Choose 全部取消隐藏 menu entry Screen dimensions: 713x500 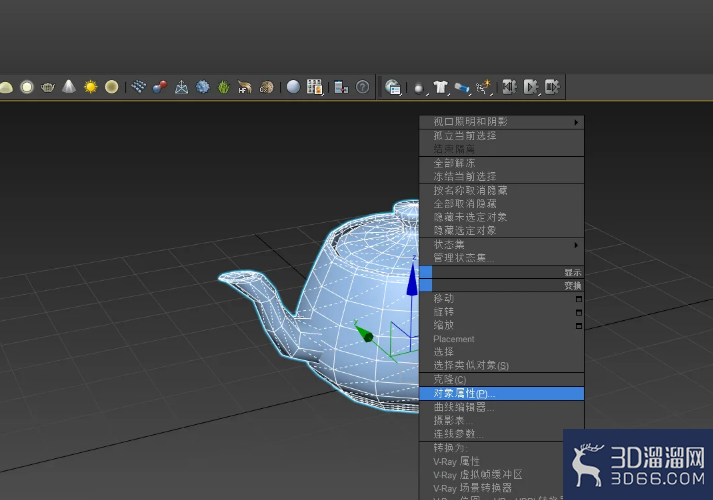pos(502,204)
